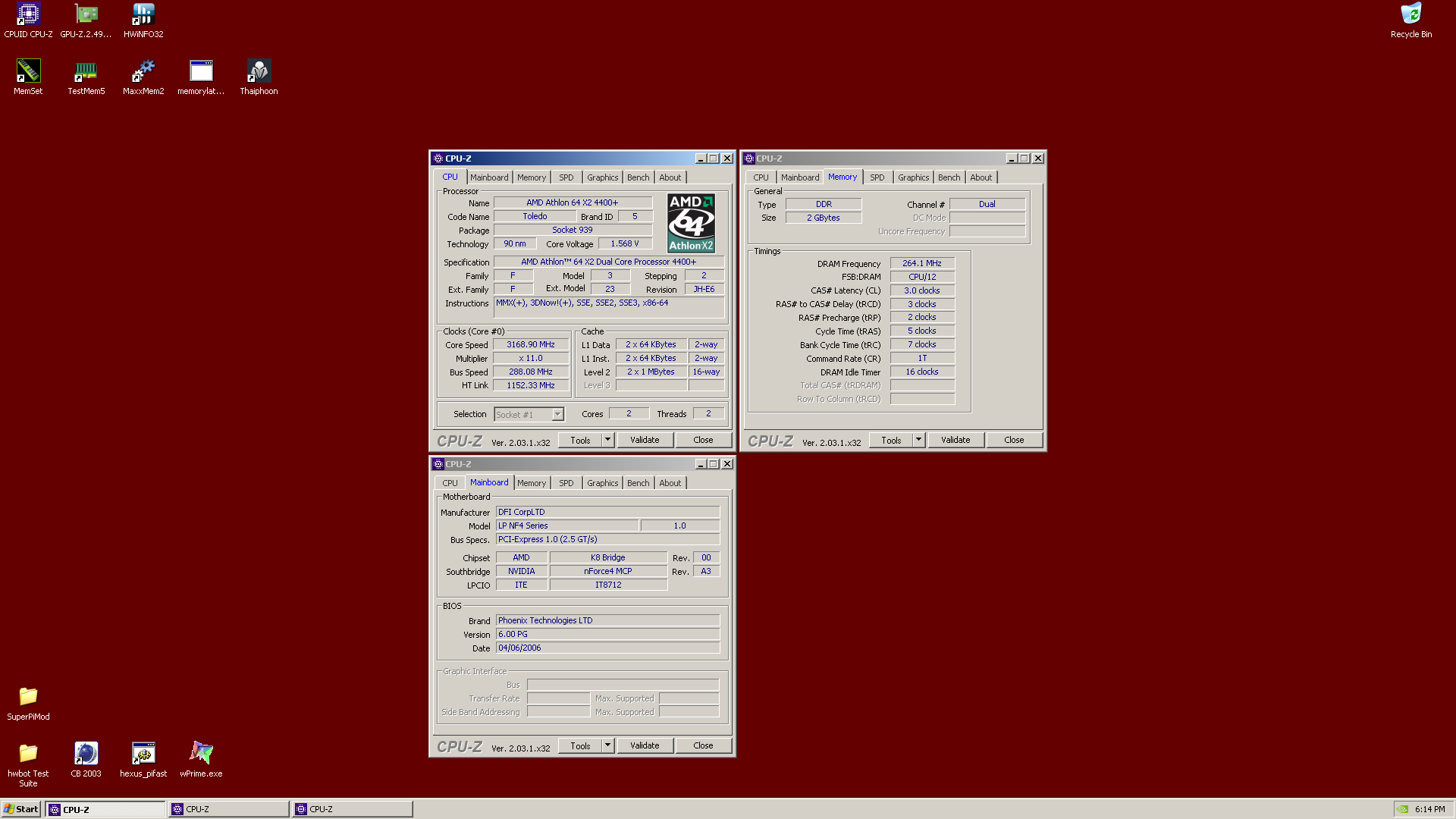Open the CPUID CPU-Z desktop shortcut
Viewport: 1456px width, 819px height.
(28, 20)
